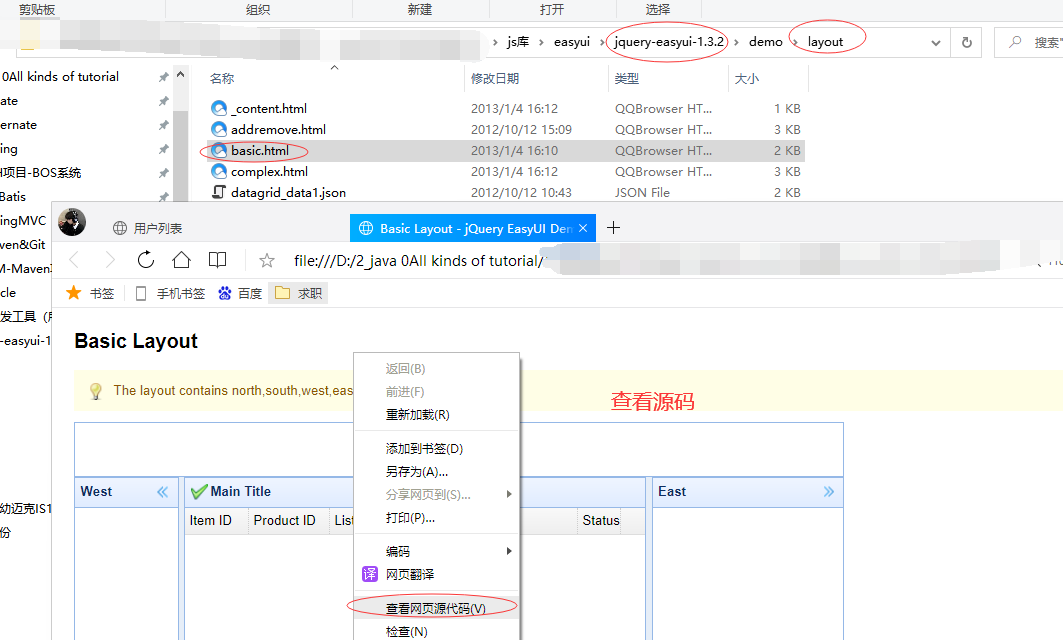Screen dimensions: 1063x640
Task: Sort files by 修改日期 column header
Action: 495,79
